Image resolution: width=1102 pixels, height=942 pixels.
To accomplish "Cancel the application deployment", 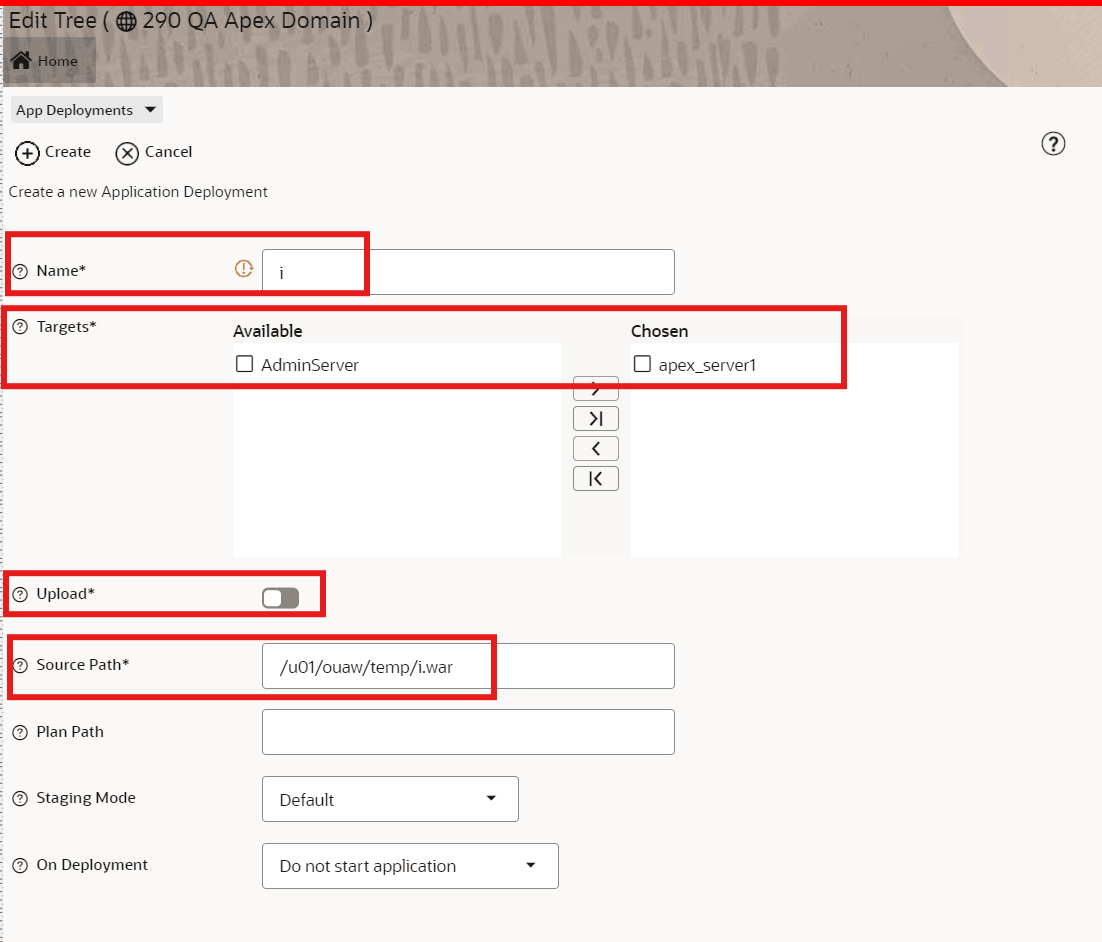I will click(x=154, y=152).
